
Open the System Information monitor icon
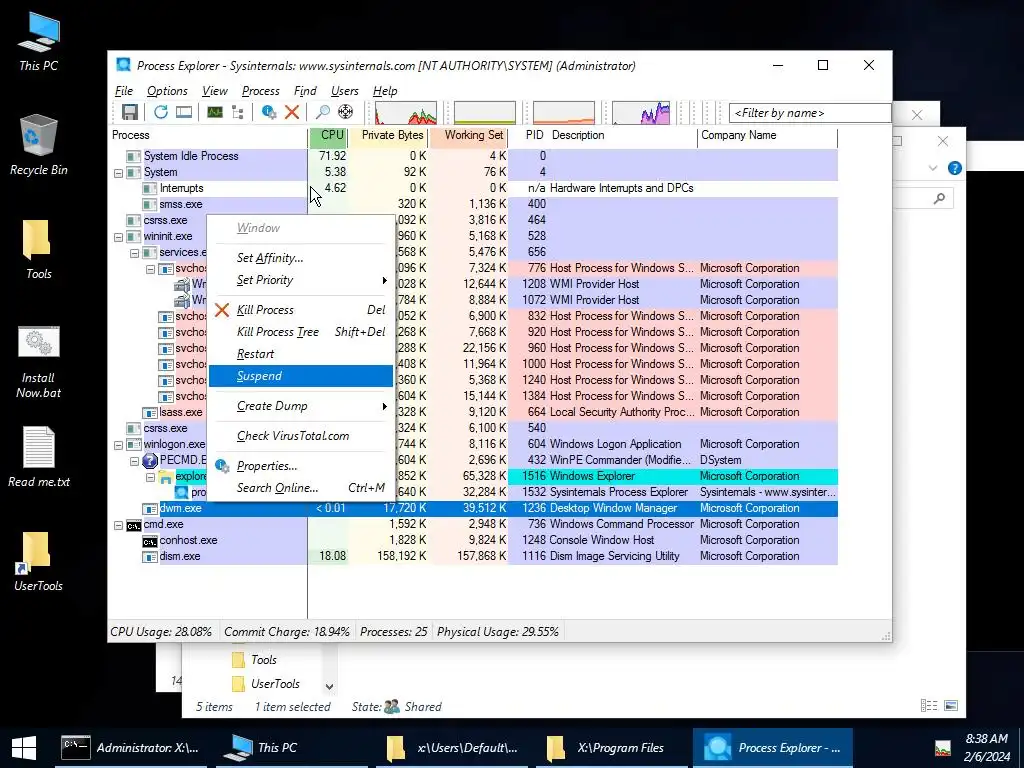point(215,112)
